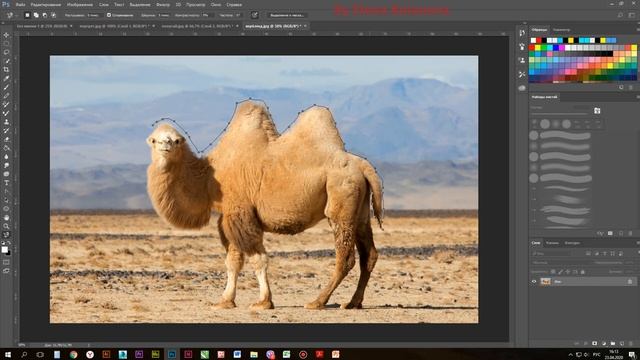Open the History panel icon
Viewport: 640px width, 360px height.
tap(522, 33)
